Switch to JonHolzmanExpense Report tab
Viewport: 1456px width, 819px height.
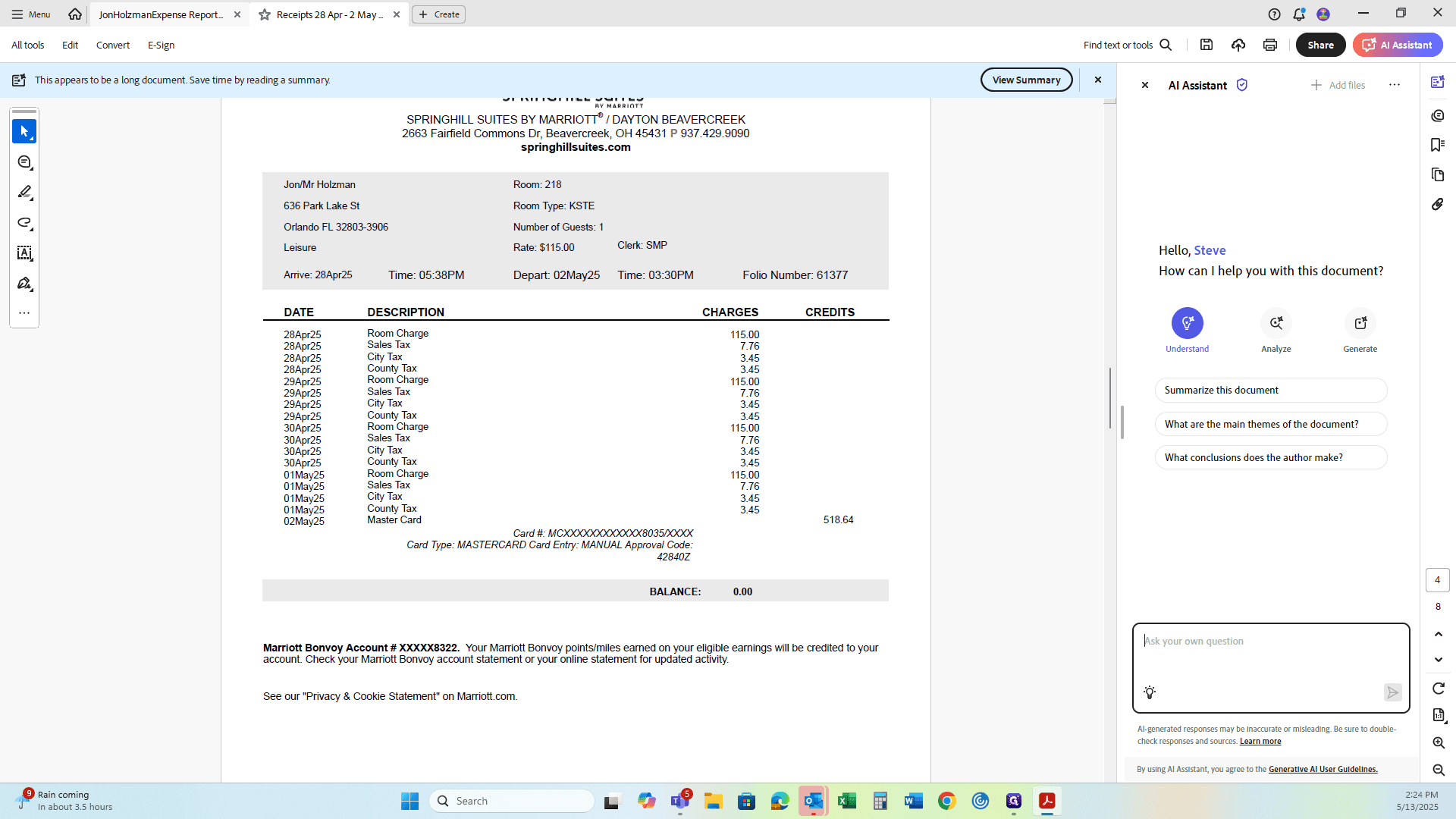[161, 14]
